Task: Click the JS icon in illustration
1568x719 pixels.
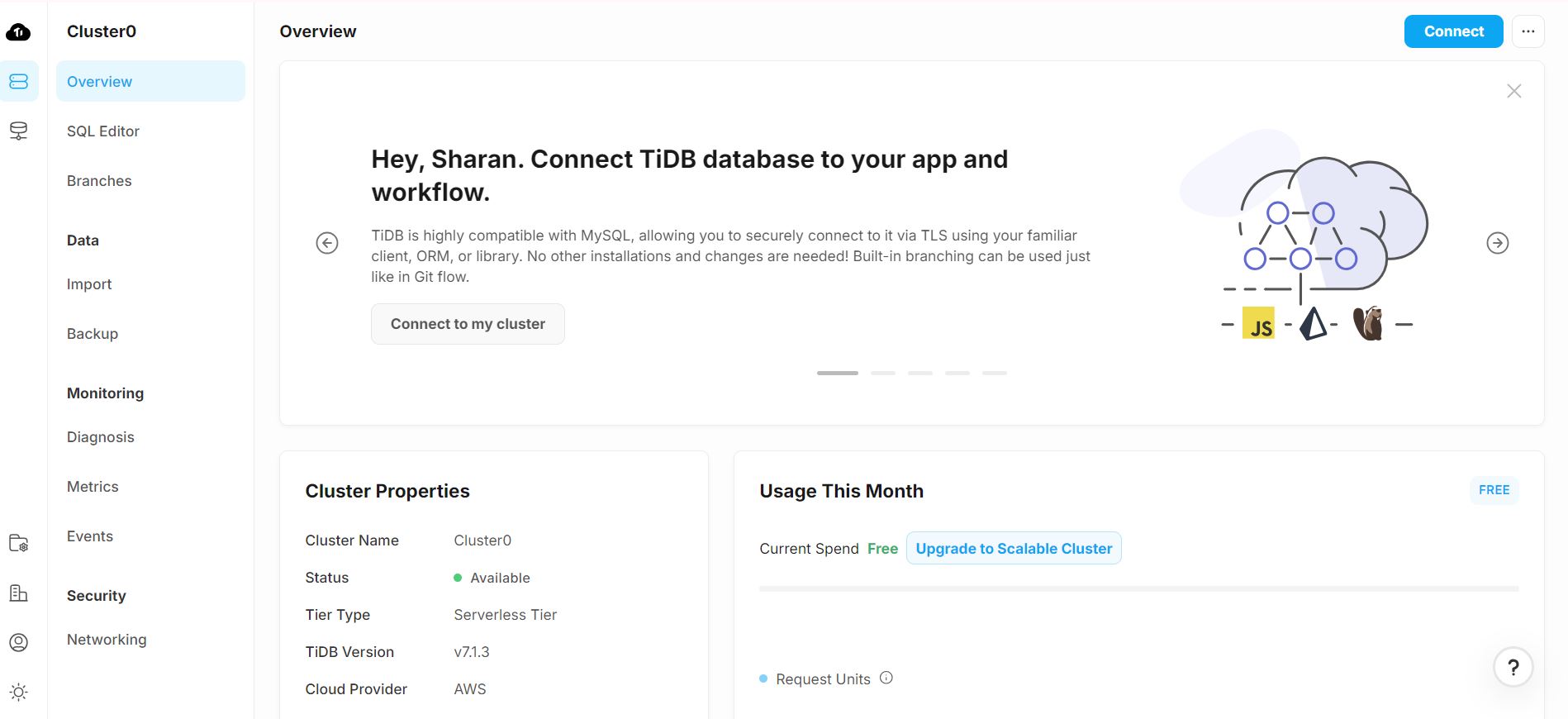Action: click(x=1258, y=323)
